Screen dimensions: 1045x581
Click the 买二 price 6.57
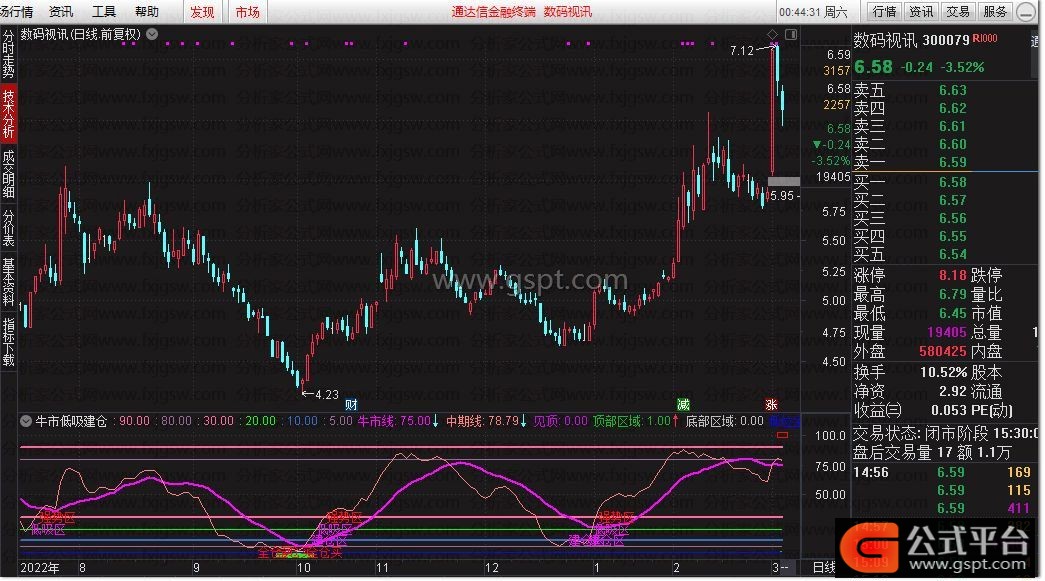point(952,200)
